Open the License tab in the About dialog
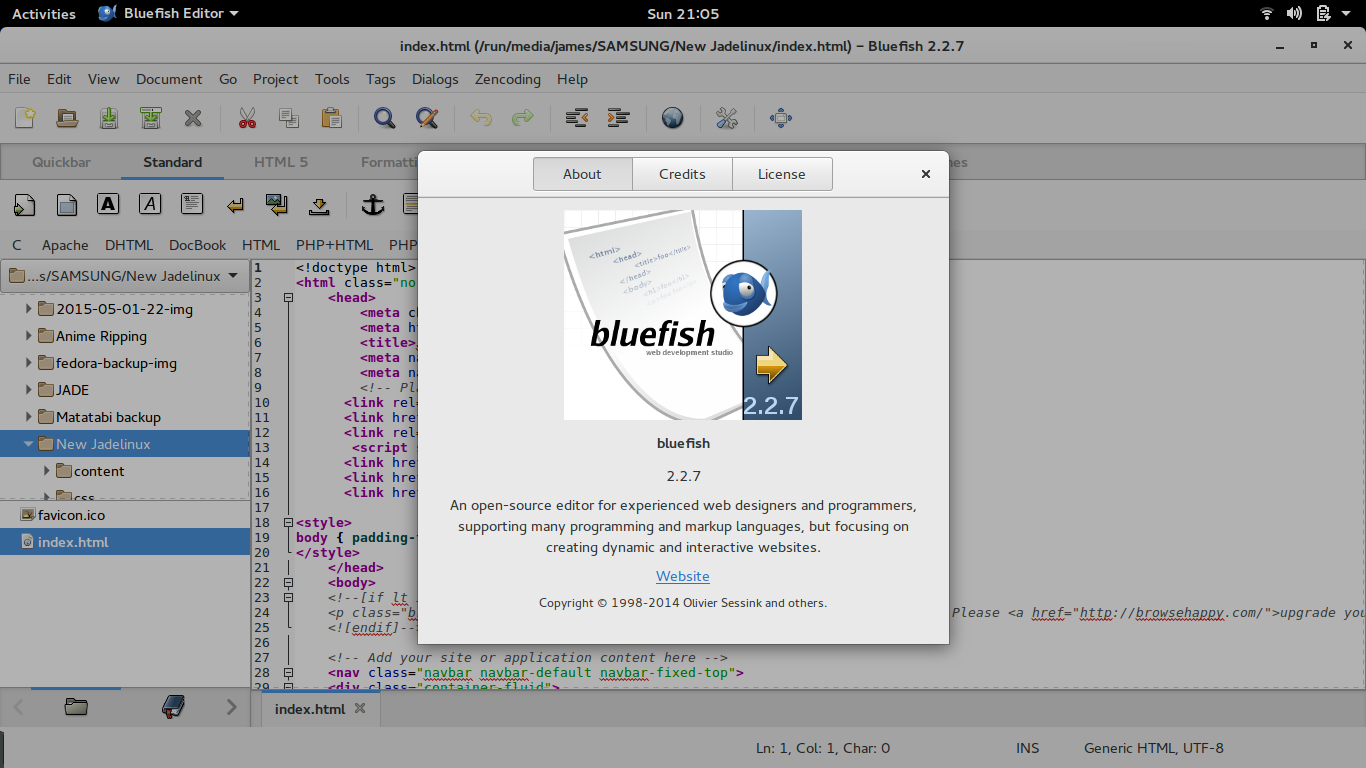 [782, 174]
